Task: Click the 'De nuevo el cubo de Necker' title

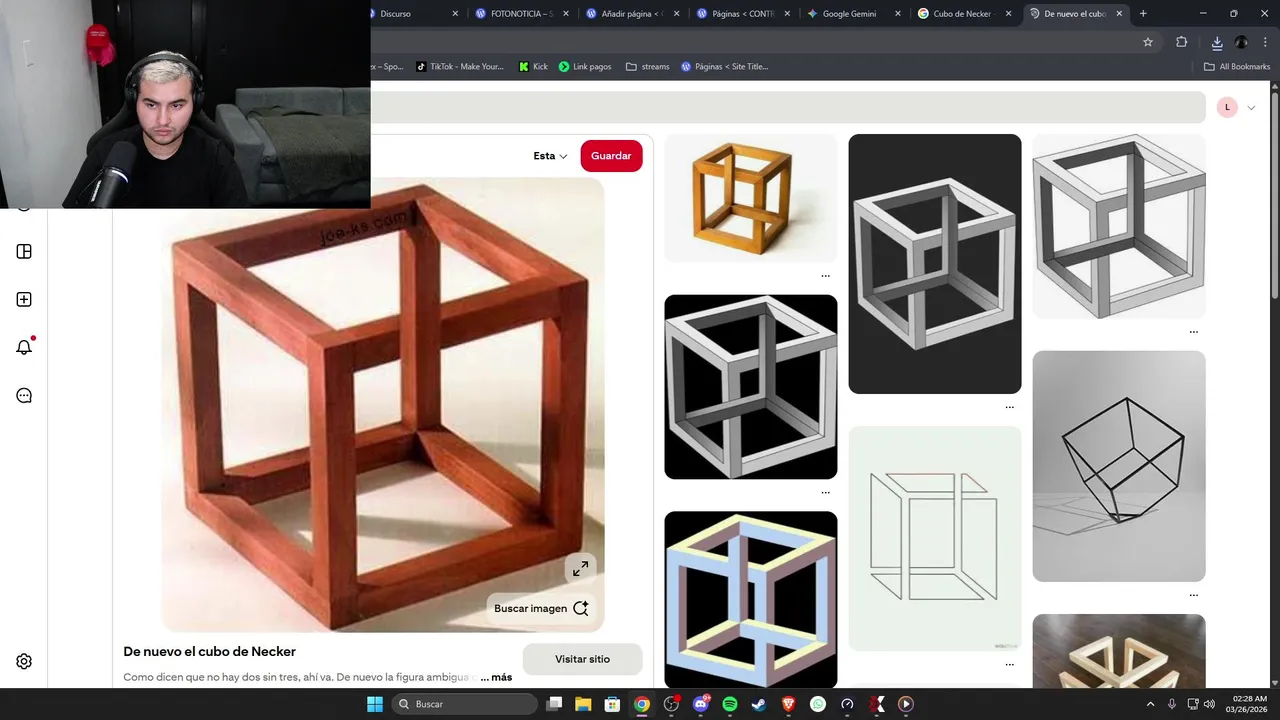Action: click(210, 652)
